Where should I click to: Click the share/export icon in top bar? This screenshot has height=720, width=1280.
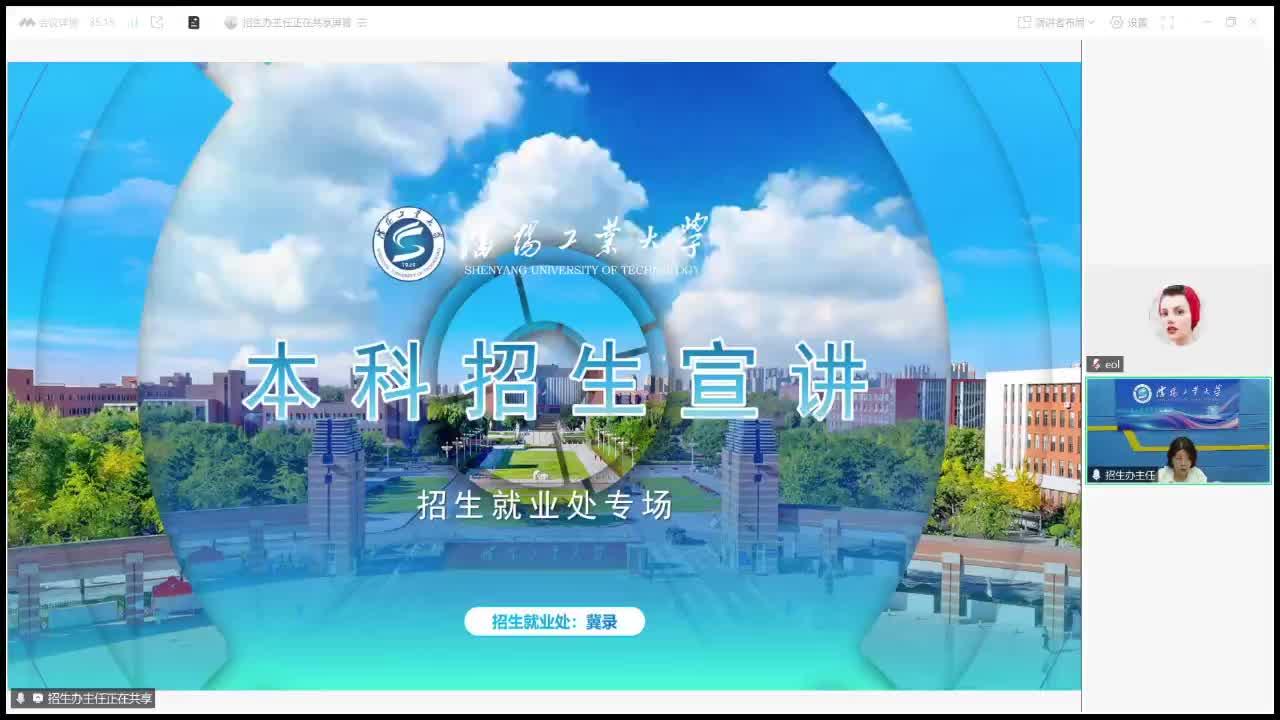(x=157, y=22)
